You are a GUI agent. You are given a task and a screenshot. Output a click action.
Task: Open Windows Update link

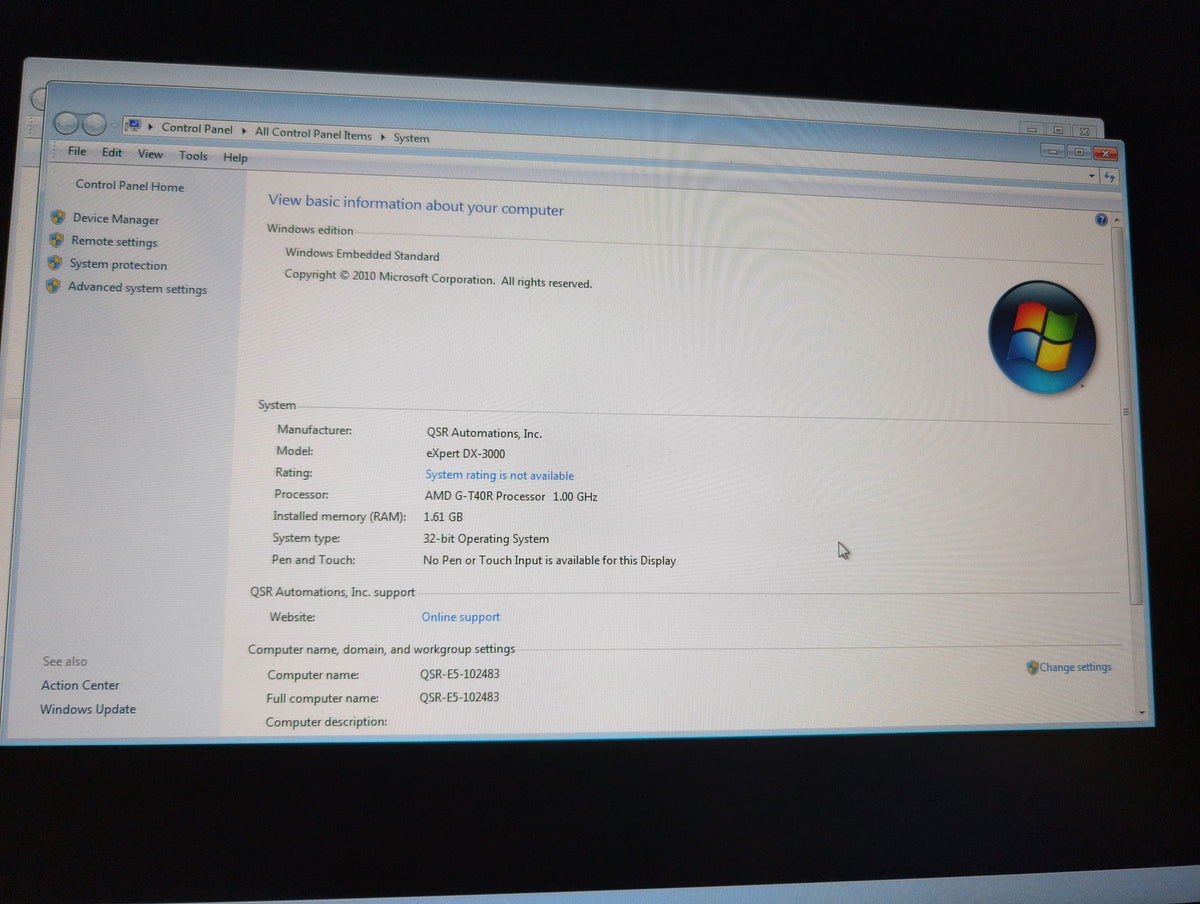click(88, 709)
